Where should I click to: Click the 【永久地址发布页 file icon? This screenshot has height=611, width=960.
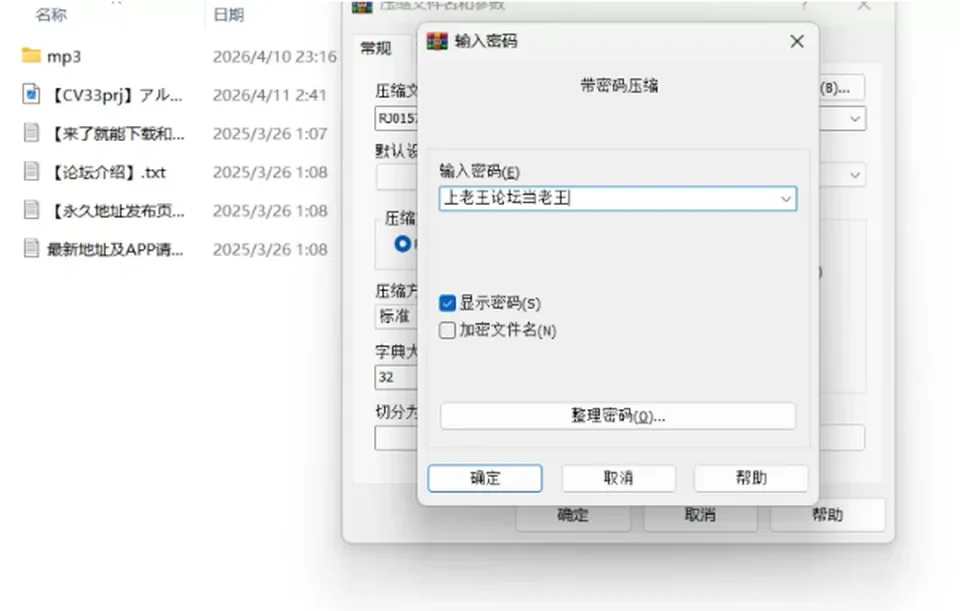pos(31,210)
